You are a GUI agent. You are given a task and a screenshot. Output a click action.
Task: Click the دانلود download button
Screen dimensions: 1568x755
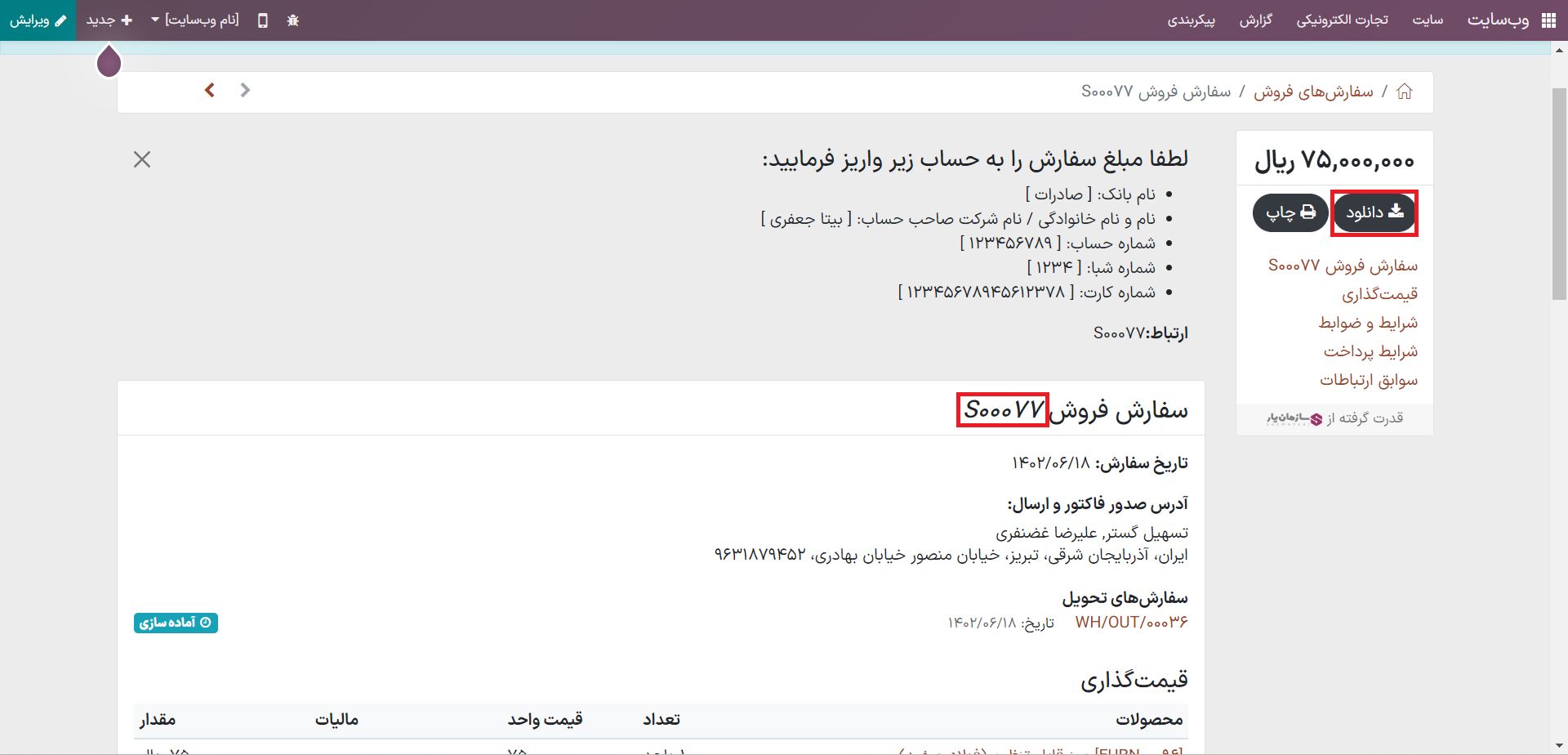coord(1374,213)
